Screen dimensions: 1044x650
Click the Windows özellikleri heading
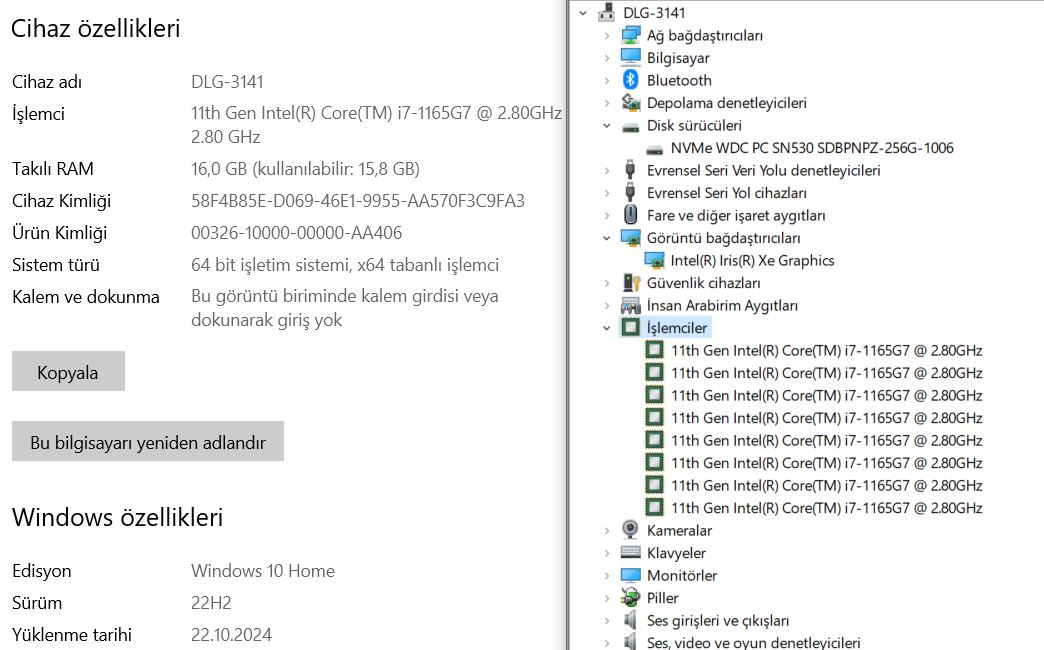tap(117, 517)
